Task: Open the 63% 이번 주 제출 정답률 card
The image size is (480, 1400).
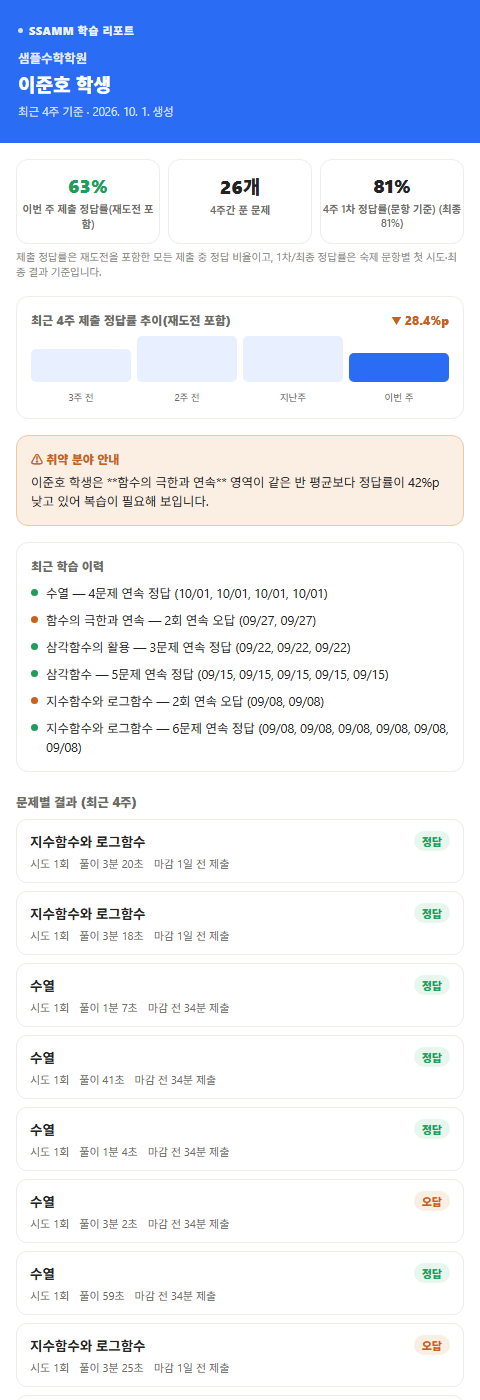Action: 88,201
